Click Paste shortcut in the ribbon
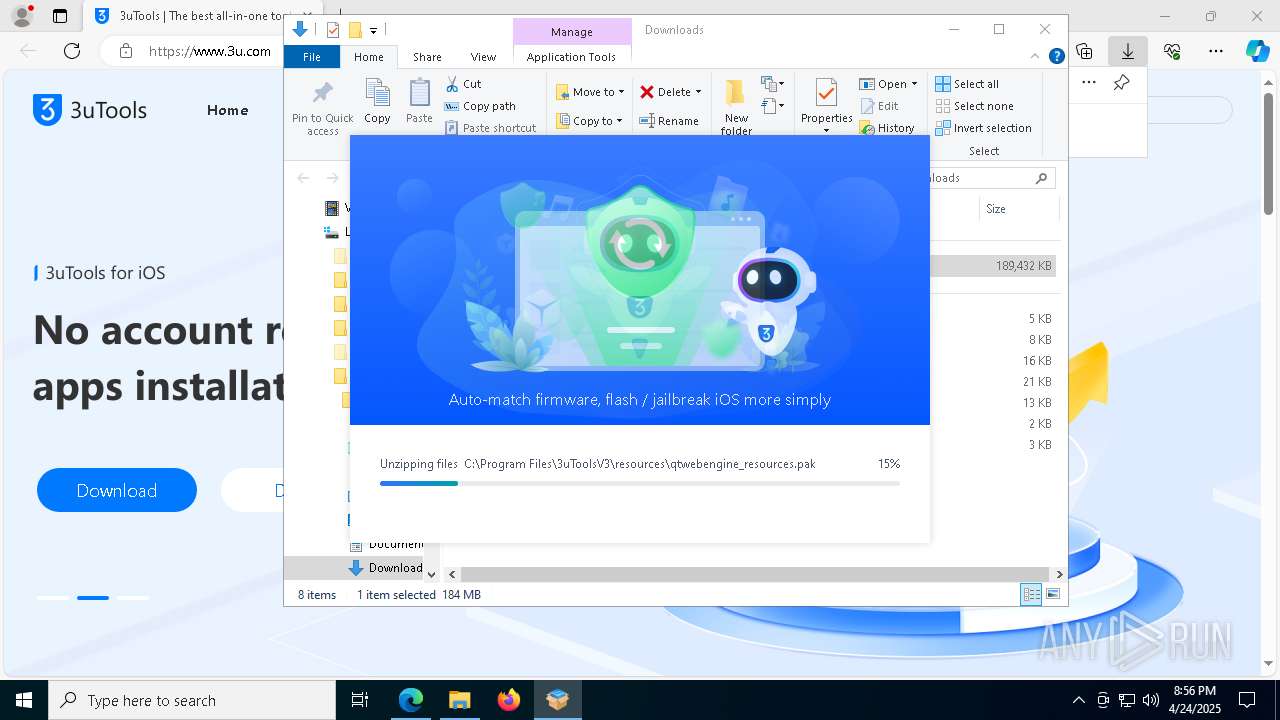1280x720 pixels. click(x=490, y=128)
